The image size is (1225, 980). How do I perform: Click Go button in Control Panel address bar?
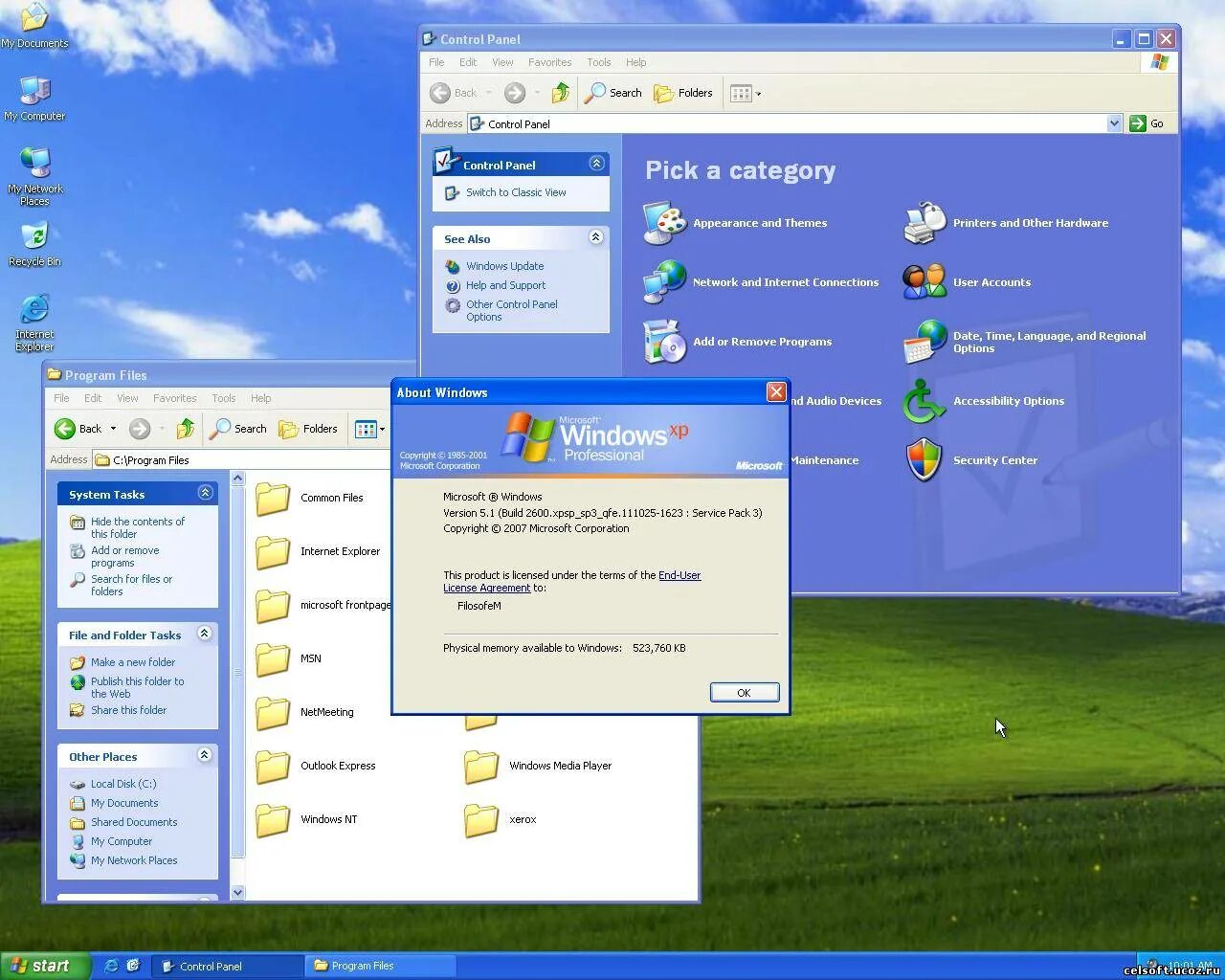(1147, 123)
